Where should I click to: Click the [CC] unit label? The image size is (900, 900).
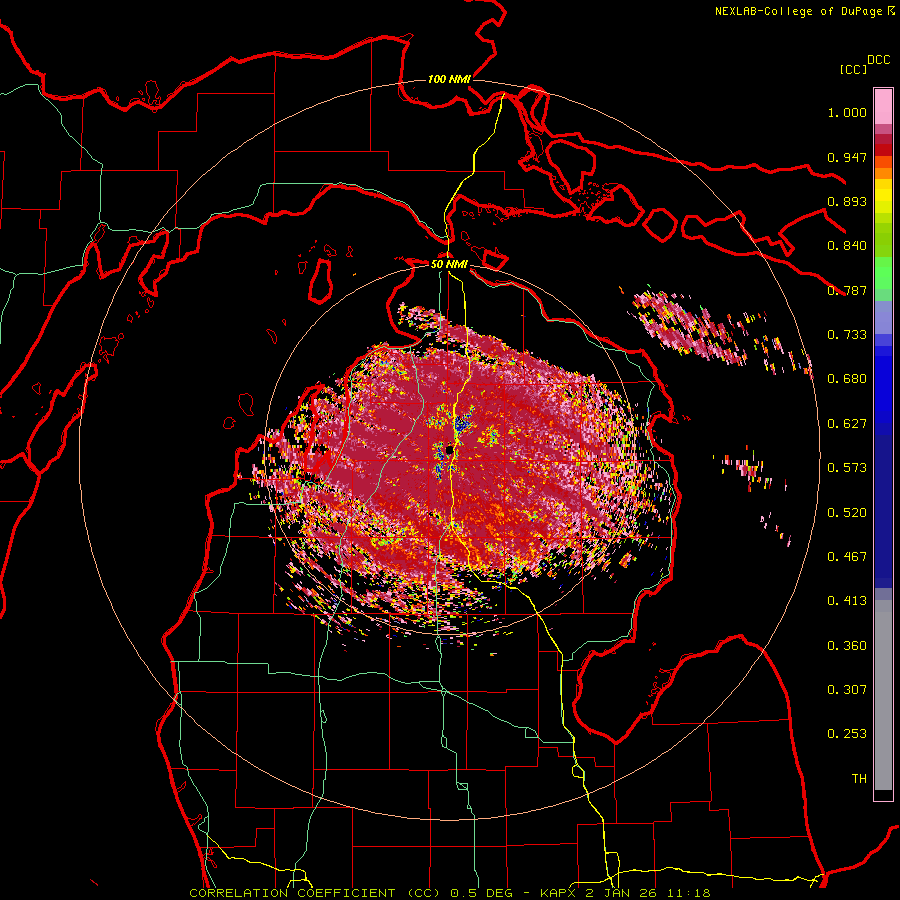[853, 69]
